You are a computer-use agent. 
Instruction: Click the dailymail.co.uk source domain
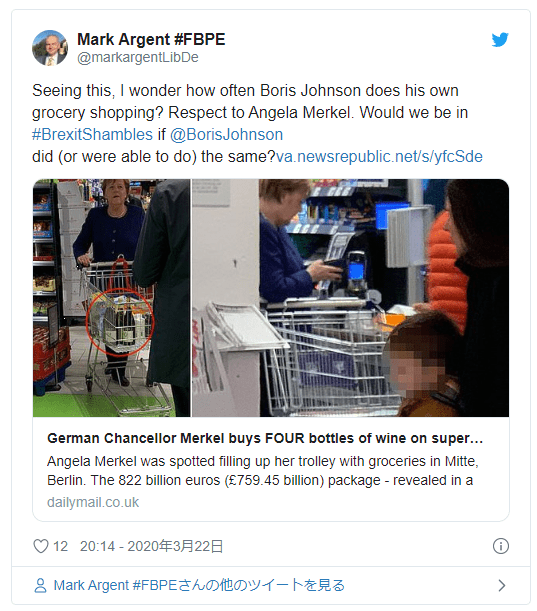[x=93, y=502]
